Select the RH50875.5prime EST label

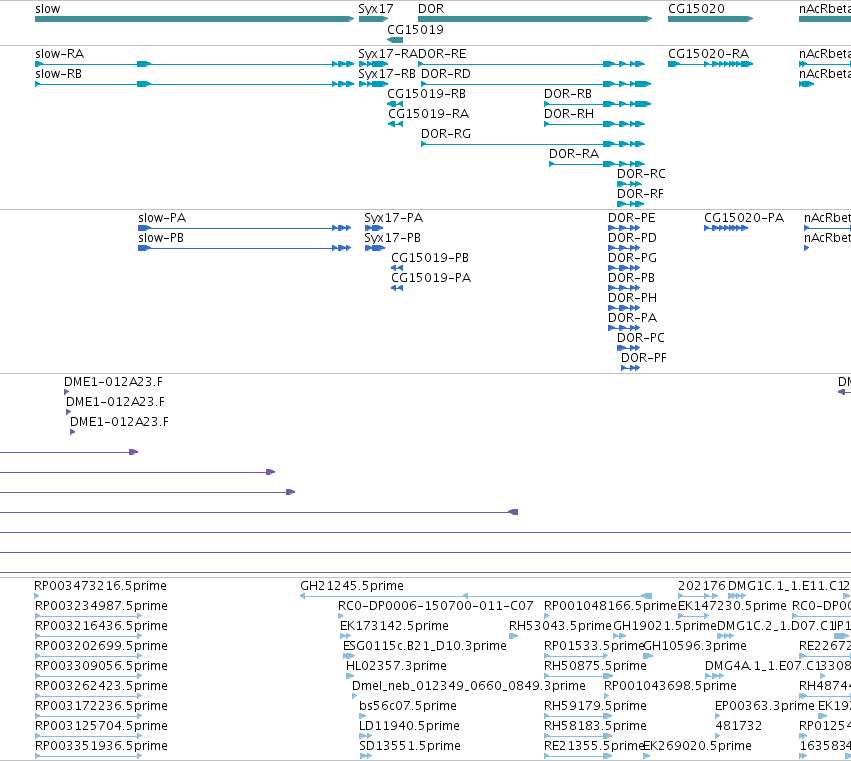coord(595,667)
